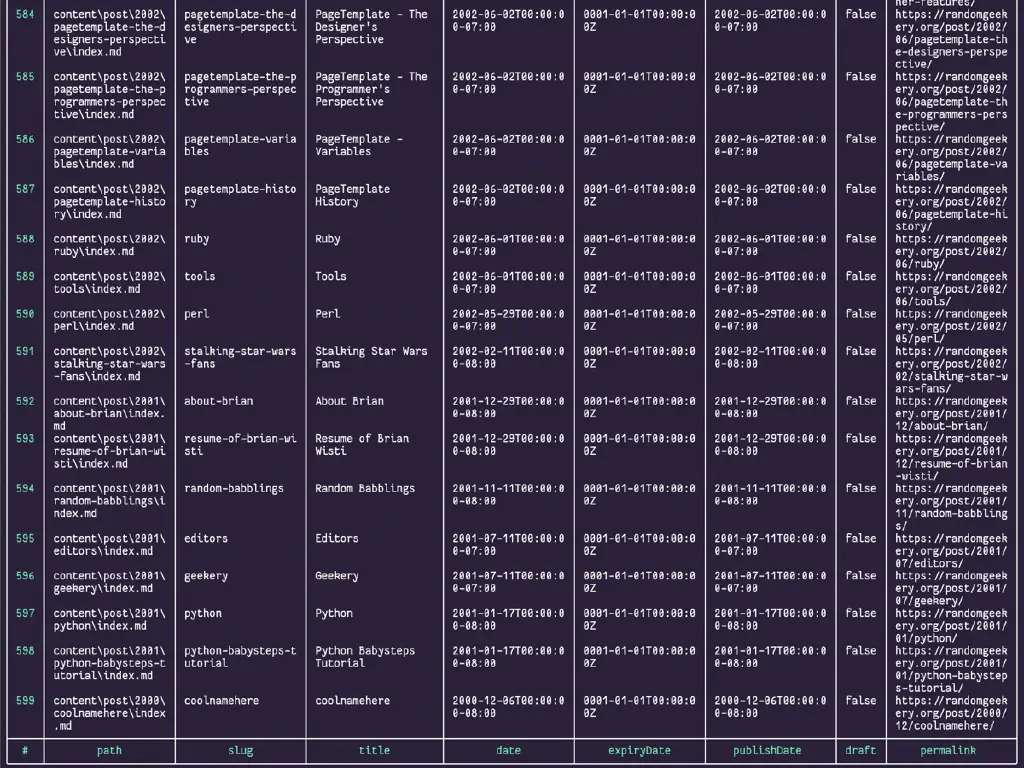The width and height of the screenshot is (1024, 768).
Task: Select row number 590
Action: tap(23, 313)
